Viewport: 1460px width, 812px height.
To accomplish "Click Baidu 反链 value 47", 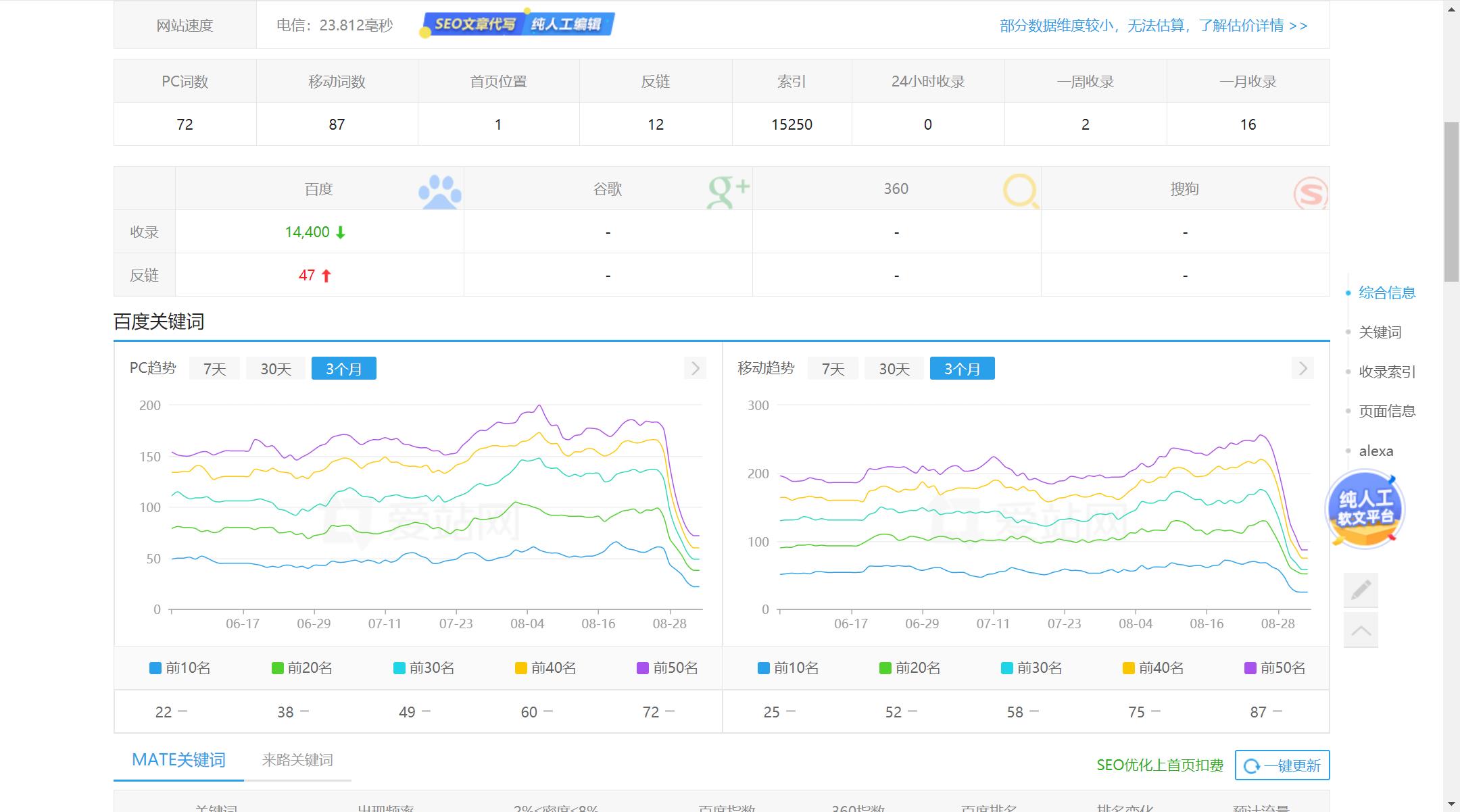I will 307,276.
